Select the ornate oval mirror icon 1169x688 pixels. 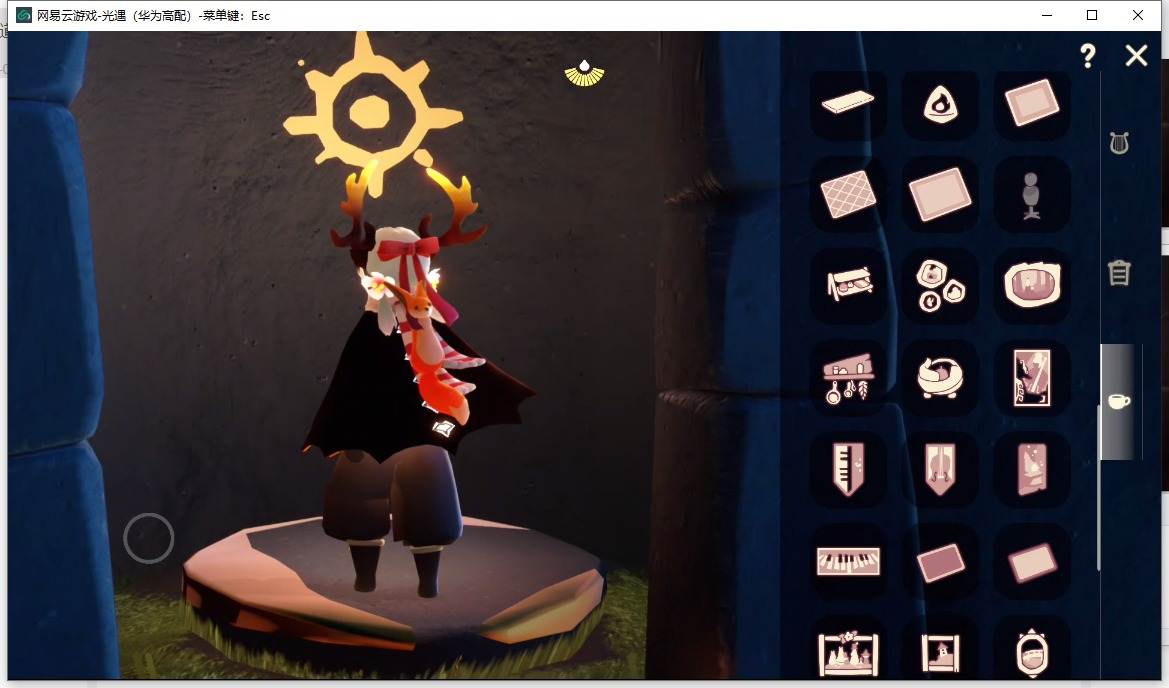pyautogui.click(x=1032, y=653)
